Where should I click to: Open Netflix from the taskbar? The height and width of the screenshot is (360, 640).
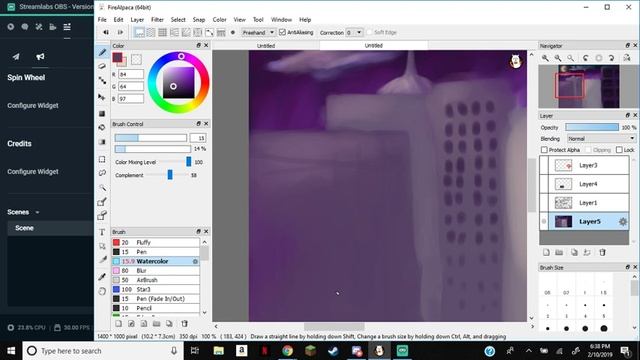(x=264, y=351)
